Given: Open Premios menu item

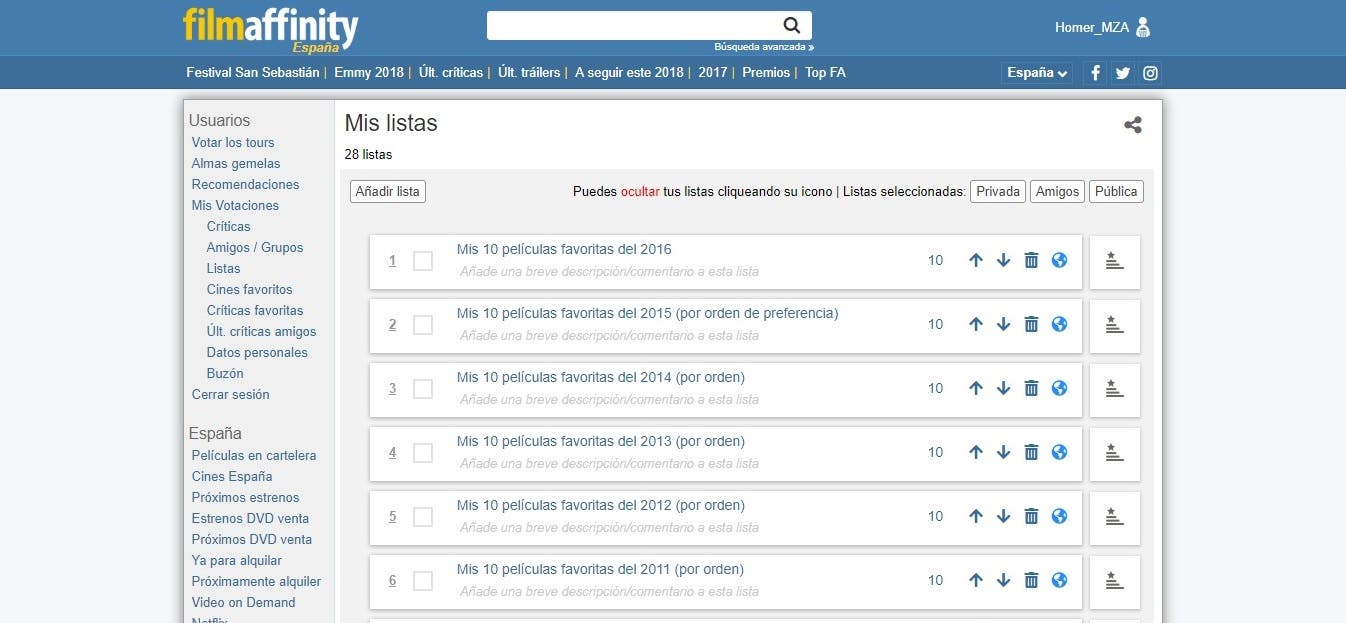Looking at the screenshot, I should (766, 73).
